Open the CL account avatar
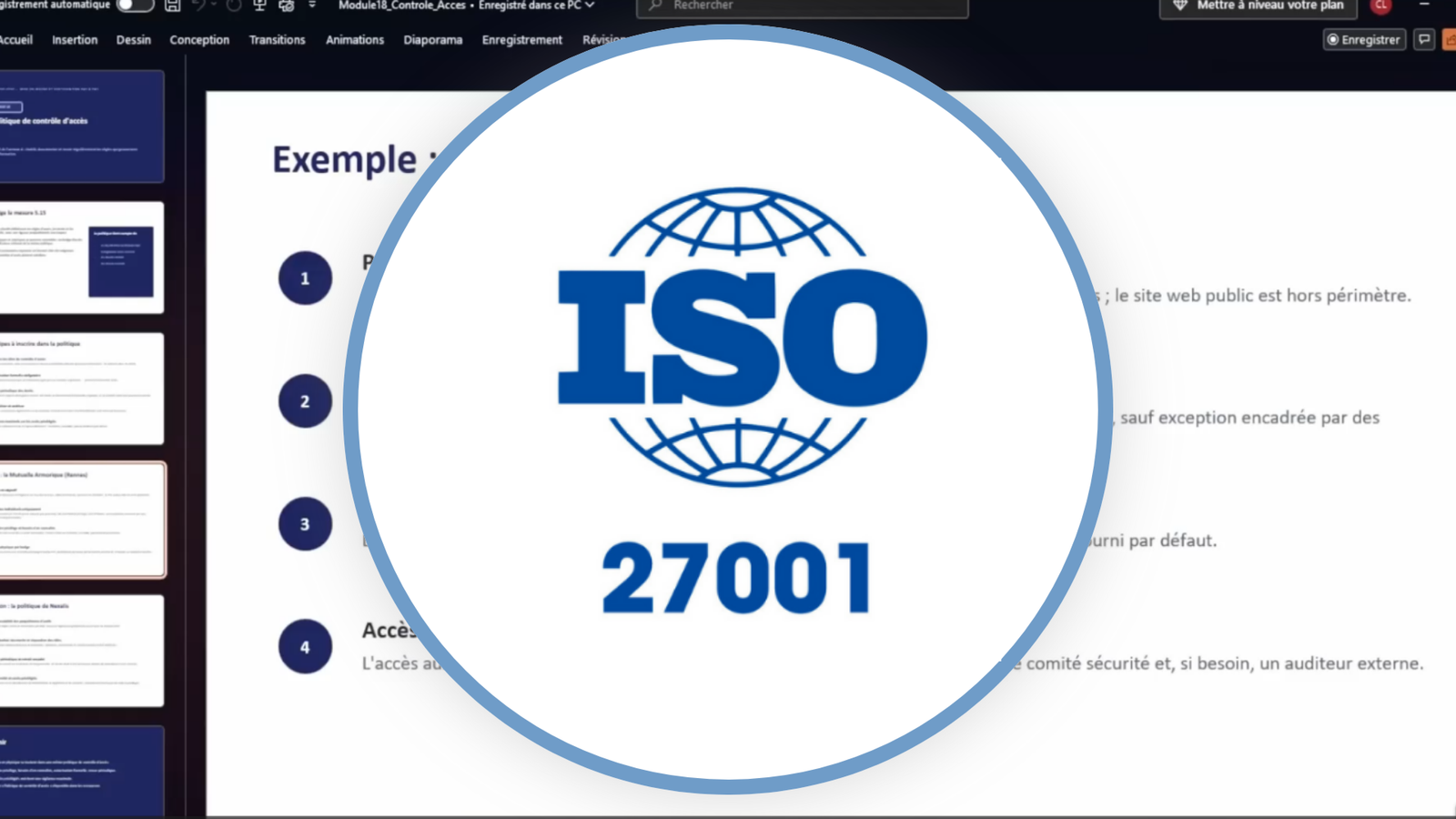The height and width of the screenshot is (819, 1456). click(x=1380, y=5)
